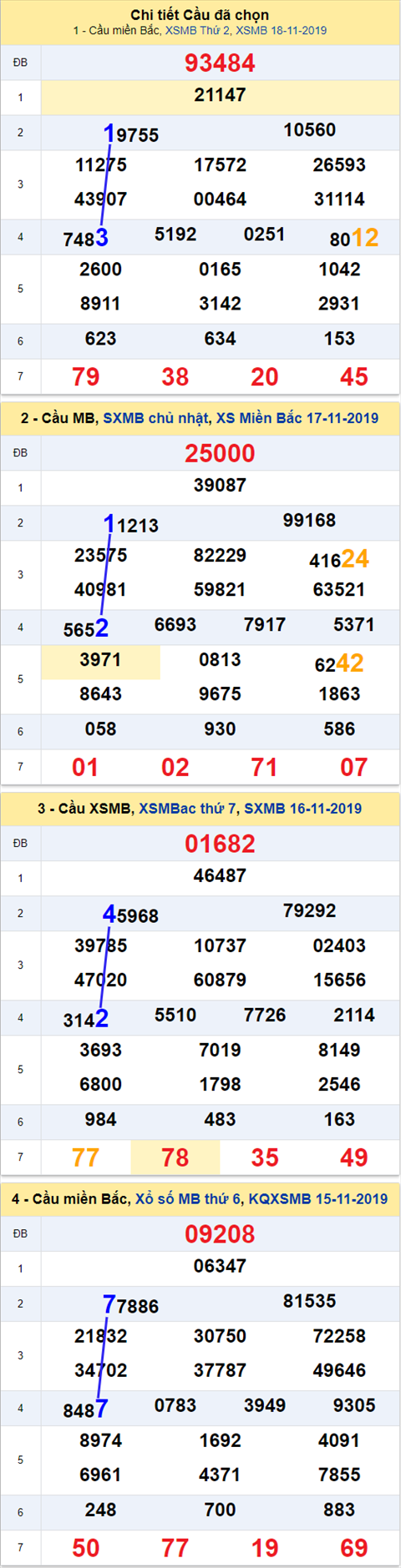Click the number 10560
This screenshot has width=401, height=1568.
(x=309, y=130)
